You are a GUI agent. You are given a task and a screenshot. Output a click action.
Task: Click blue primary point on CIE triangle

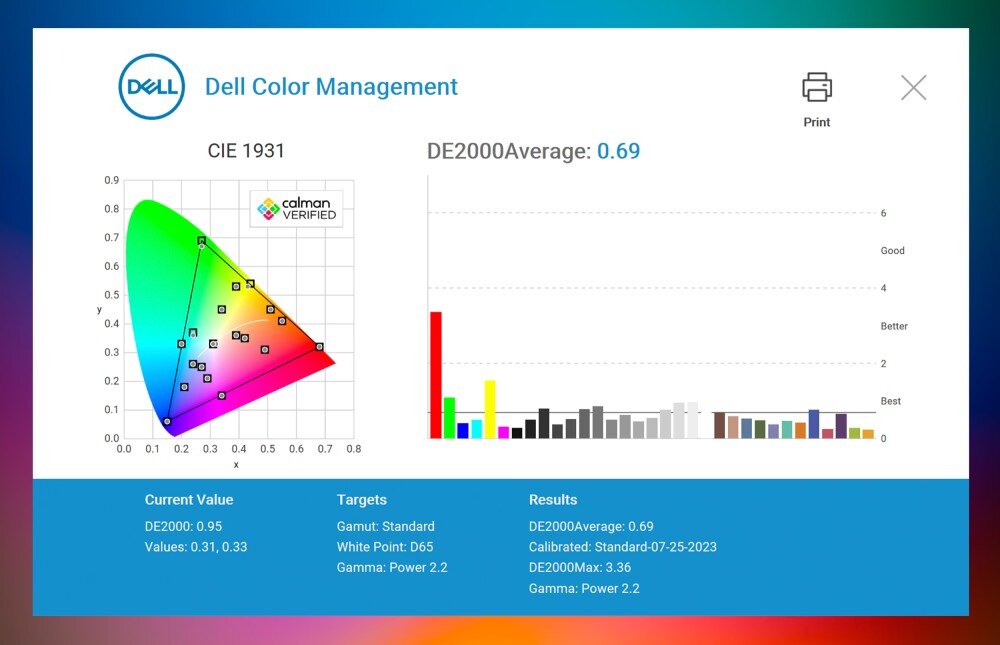click(167, 422)
